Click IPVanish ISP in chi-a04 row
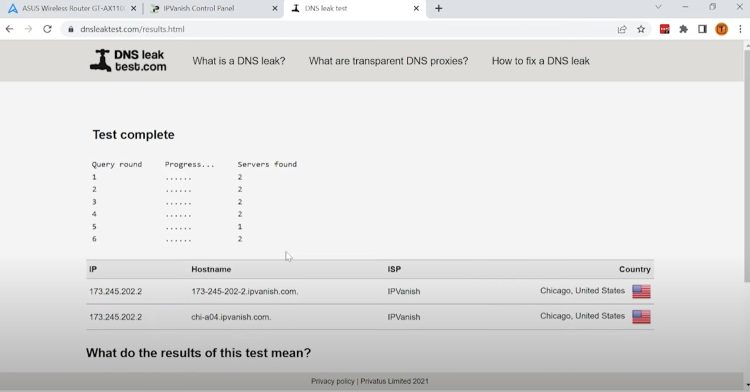Screen dimensions: 750x392 coord(404,316)
